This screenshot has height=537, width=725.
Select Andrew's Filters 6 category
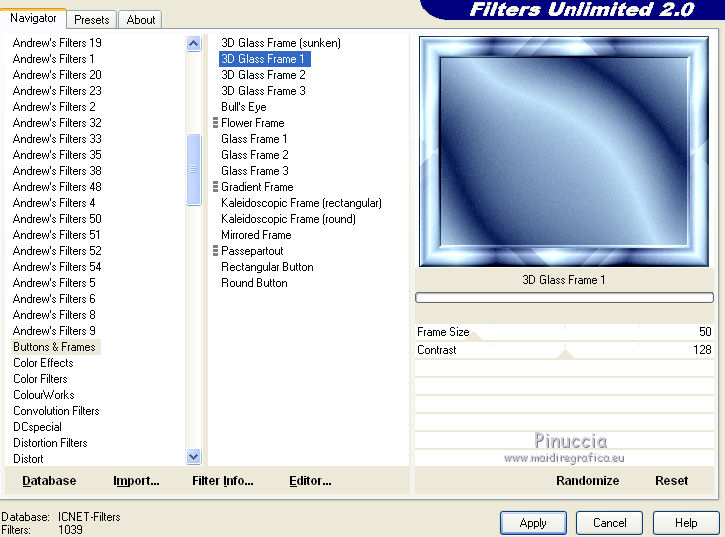coord(54,299)
